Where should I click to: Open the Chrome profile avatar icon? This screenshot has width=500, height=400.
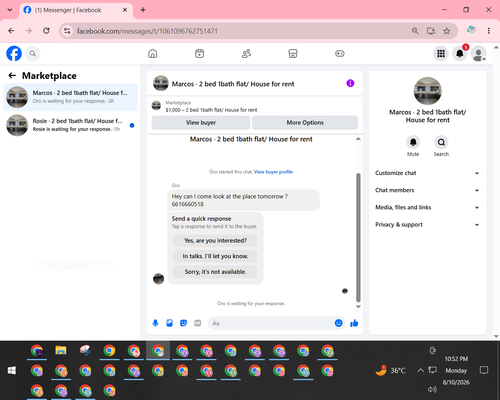471,30
